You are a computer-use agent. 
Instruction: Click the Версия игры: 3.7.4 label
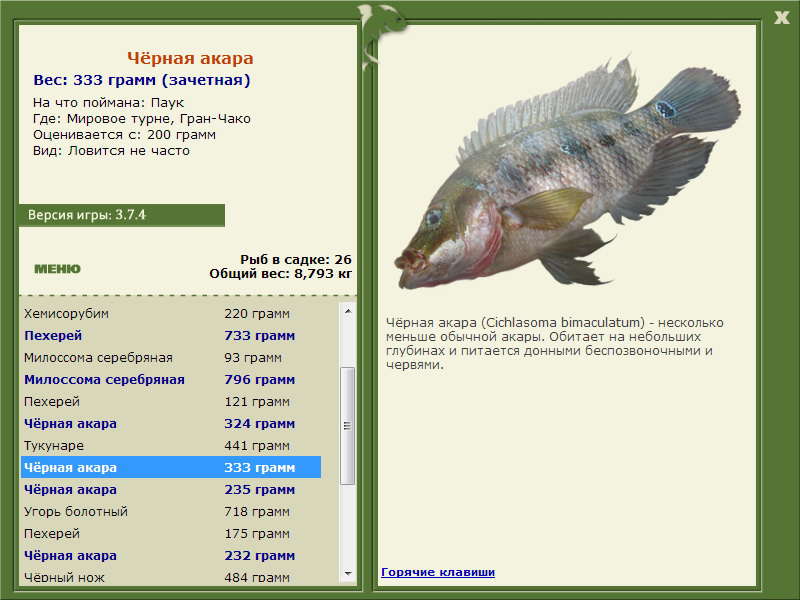click(121, 215)
